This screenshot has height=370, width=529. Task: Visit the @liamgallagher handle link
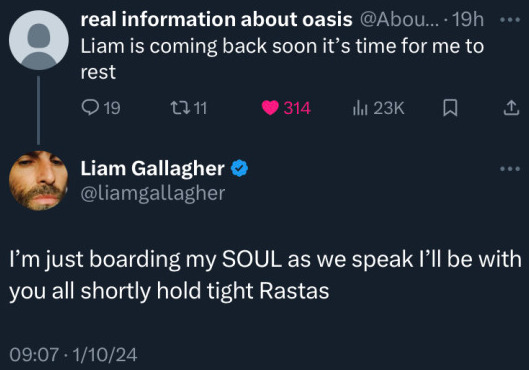tap(153, 194)
